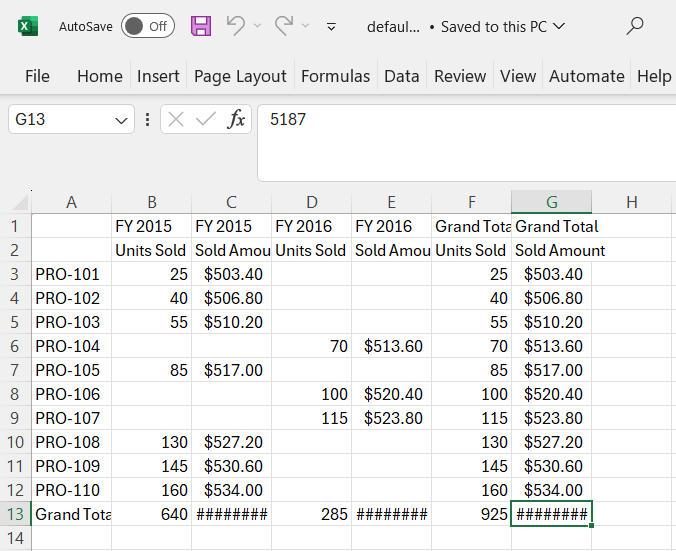Viewport: 676px width, 551px height.
Task: Click the Insert Function fx icon
Action: [236, 120]
